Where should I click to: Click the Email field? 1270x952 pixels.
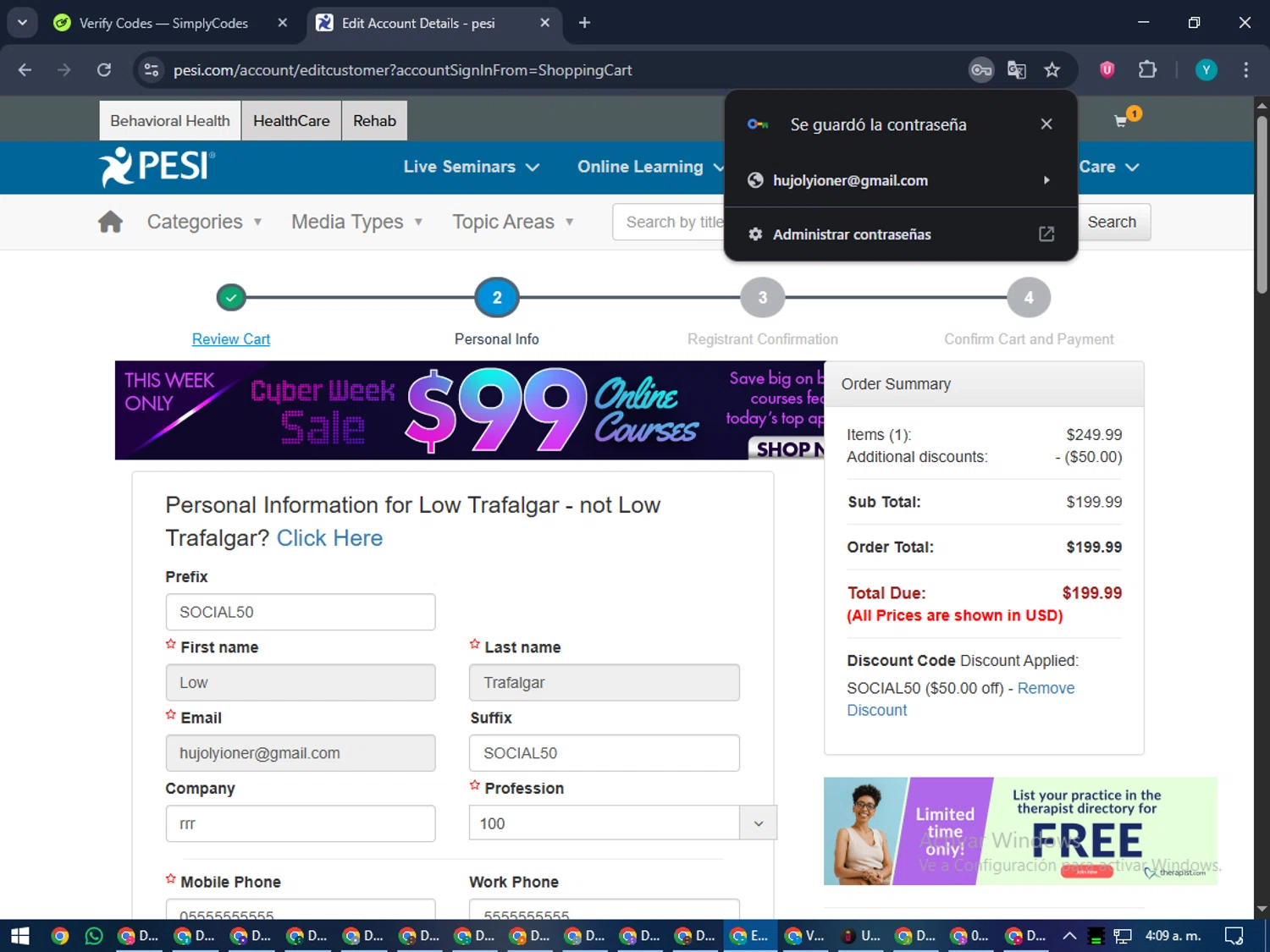pyautogui.click(x=301, y=753)
